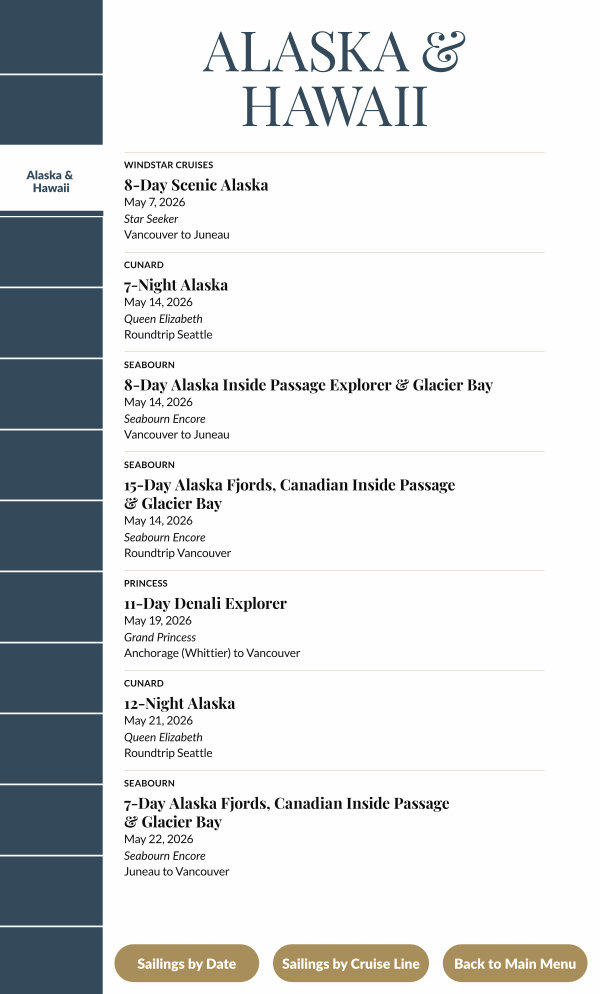The height and width of the screenshot is (994, 600).
Task: Click the Sailings by Date button
Action: 187,964
